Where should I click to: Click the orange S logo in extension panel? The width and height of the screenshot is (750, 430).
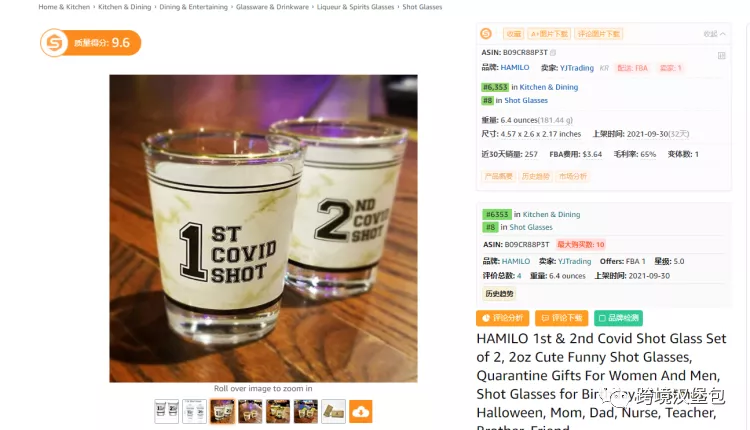(x=486, y=33)
